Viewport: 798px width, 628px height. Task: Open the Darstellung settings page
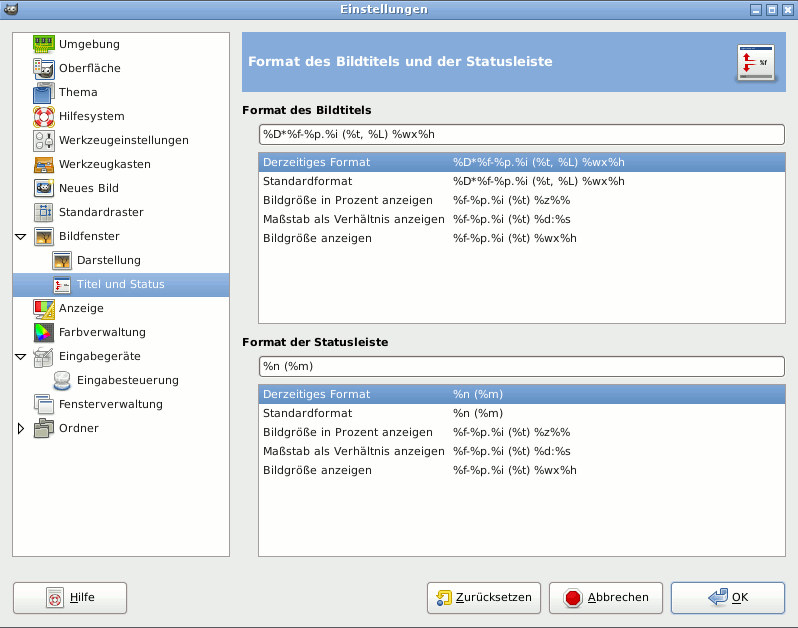[108, 260]
